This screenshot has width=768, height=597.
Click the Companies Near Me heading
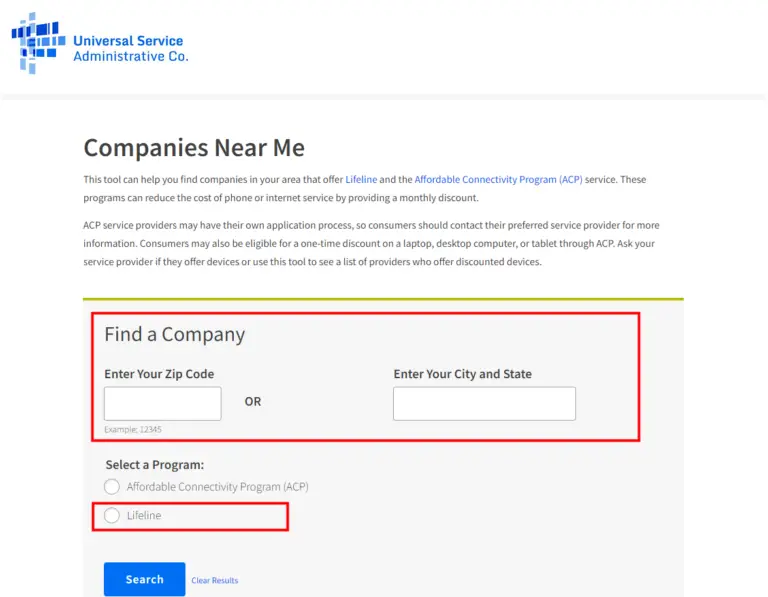click(194, 148)
